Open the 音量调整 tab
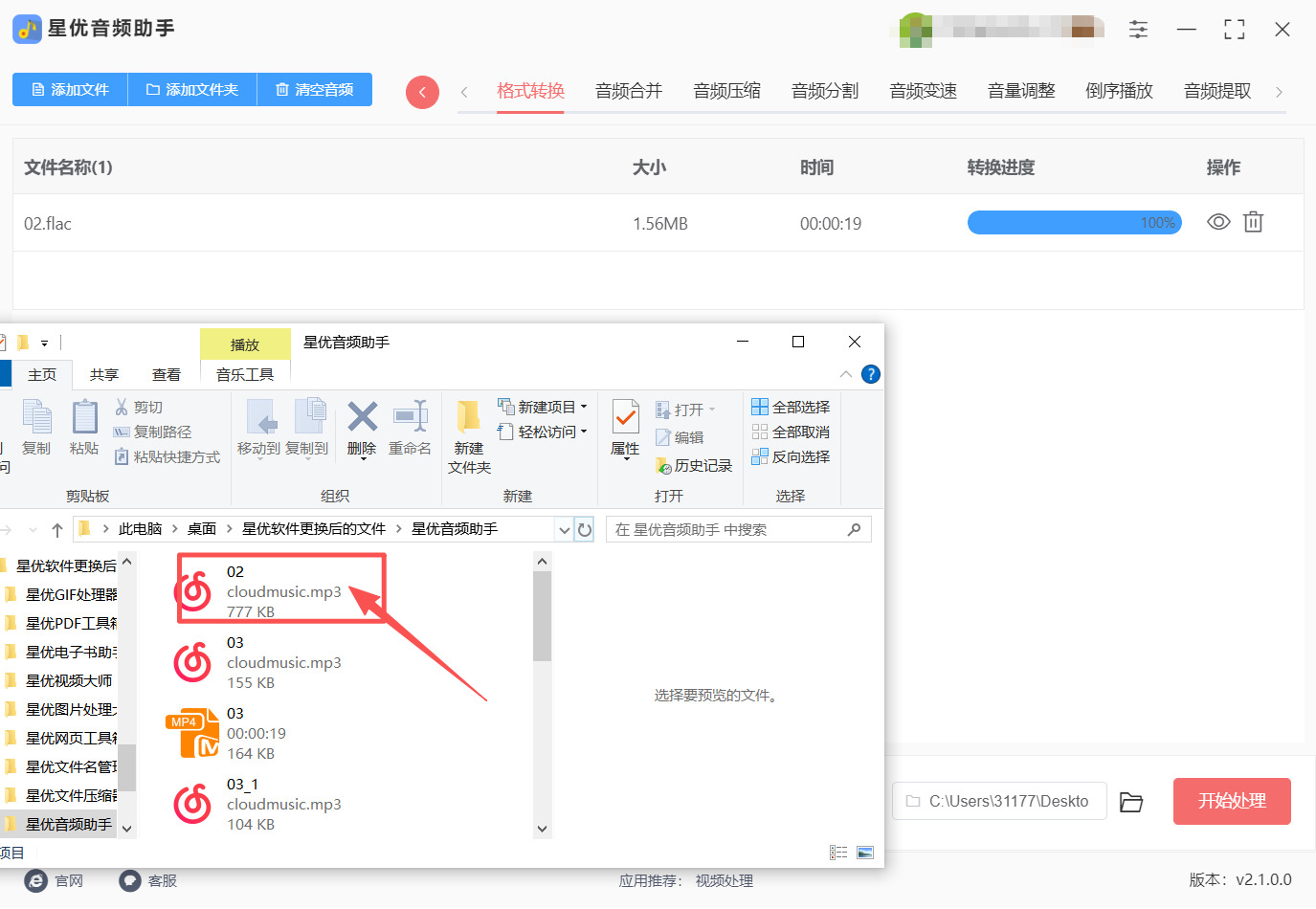 [x=1021, y=91]
